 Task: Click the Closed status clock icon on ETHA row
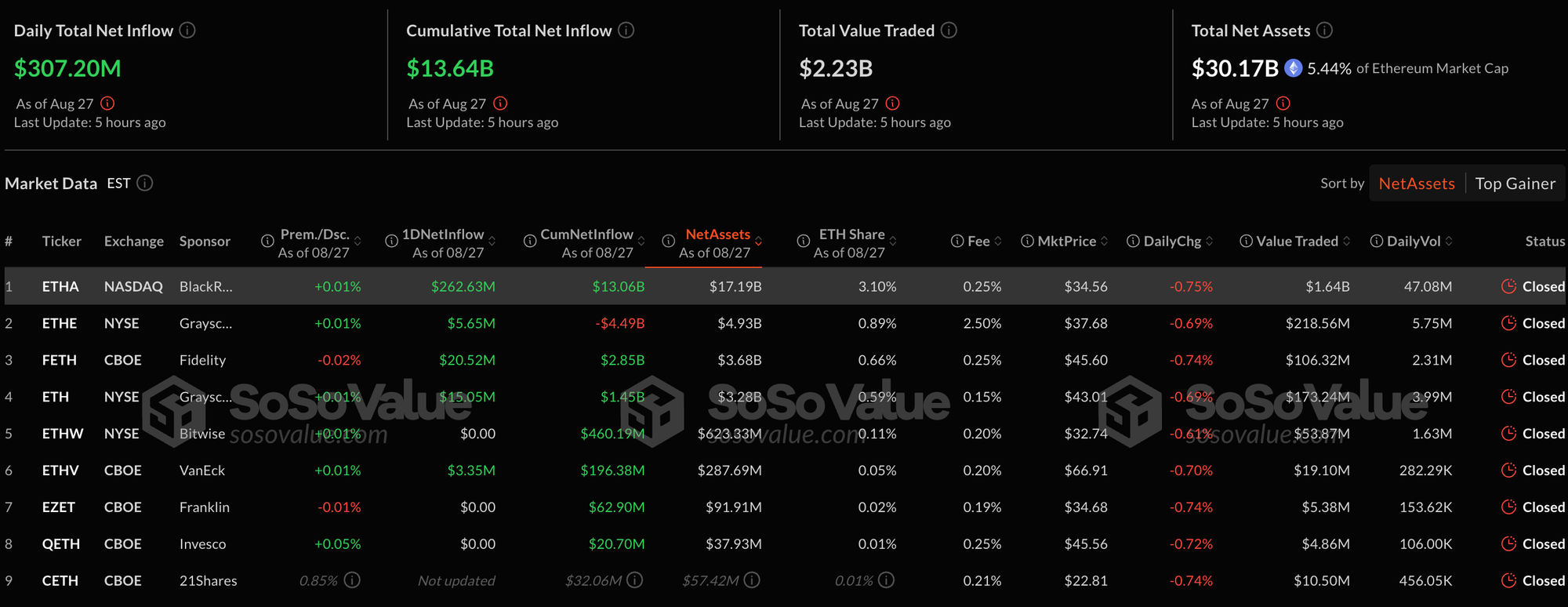(x=1509, y=286)
